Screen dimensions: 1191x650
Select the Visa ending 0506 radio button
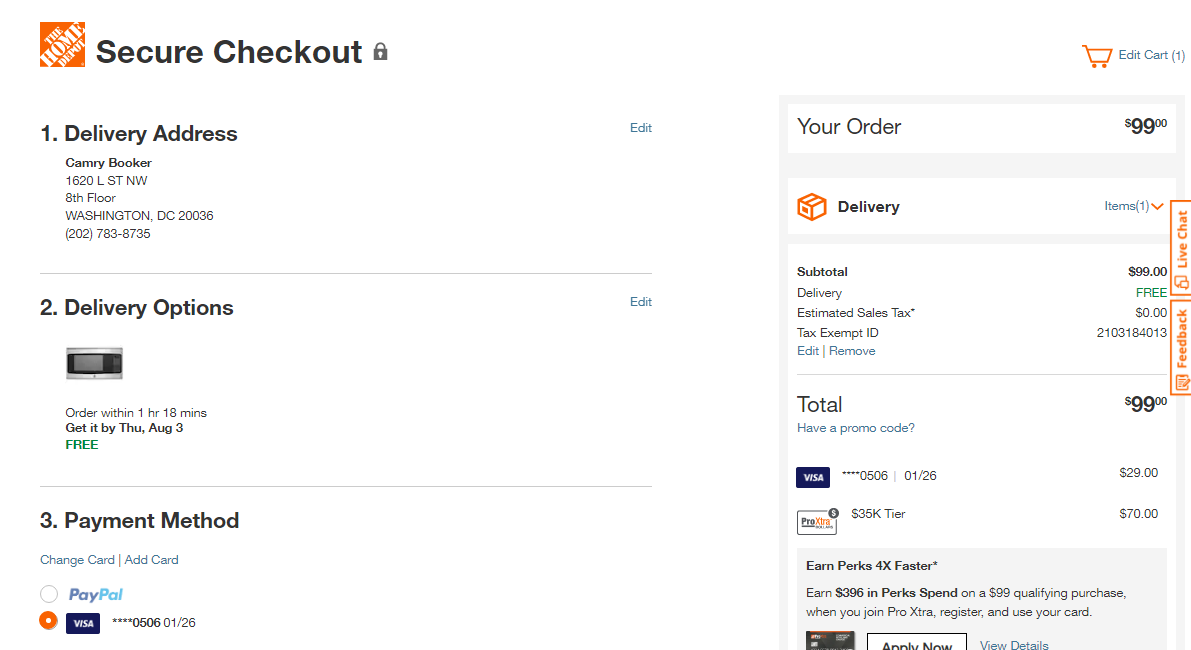click(49, 621)
